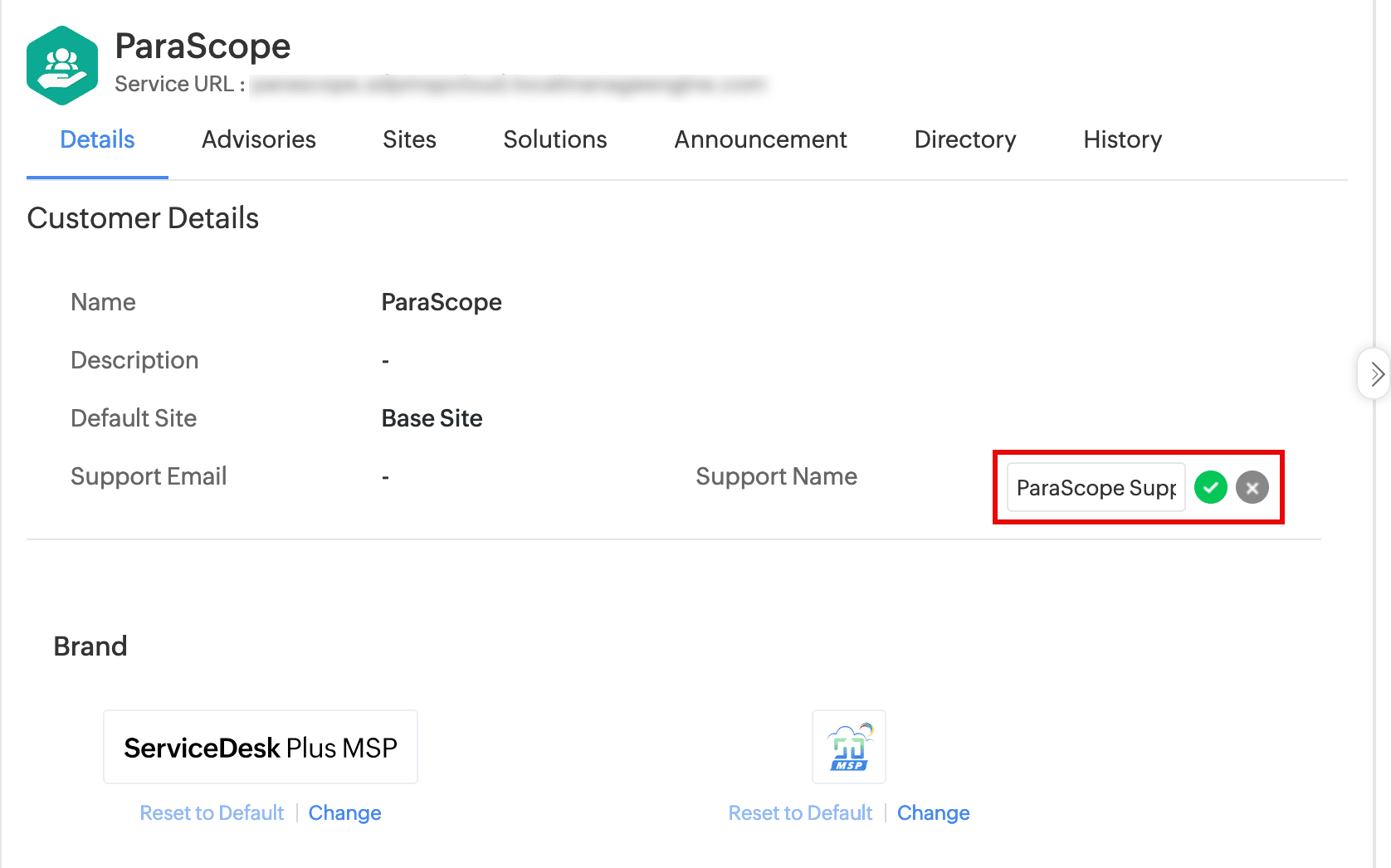This screenshot has height=868, width=1391.
Task: View the History tab
Action: 1122,139
